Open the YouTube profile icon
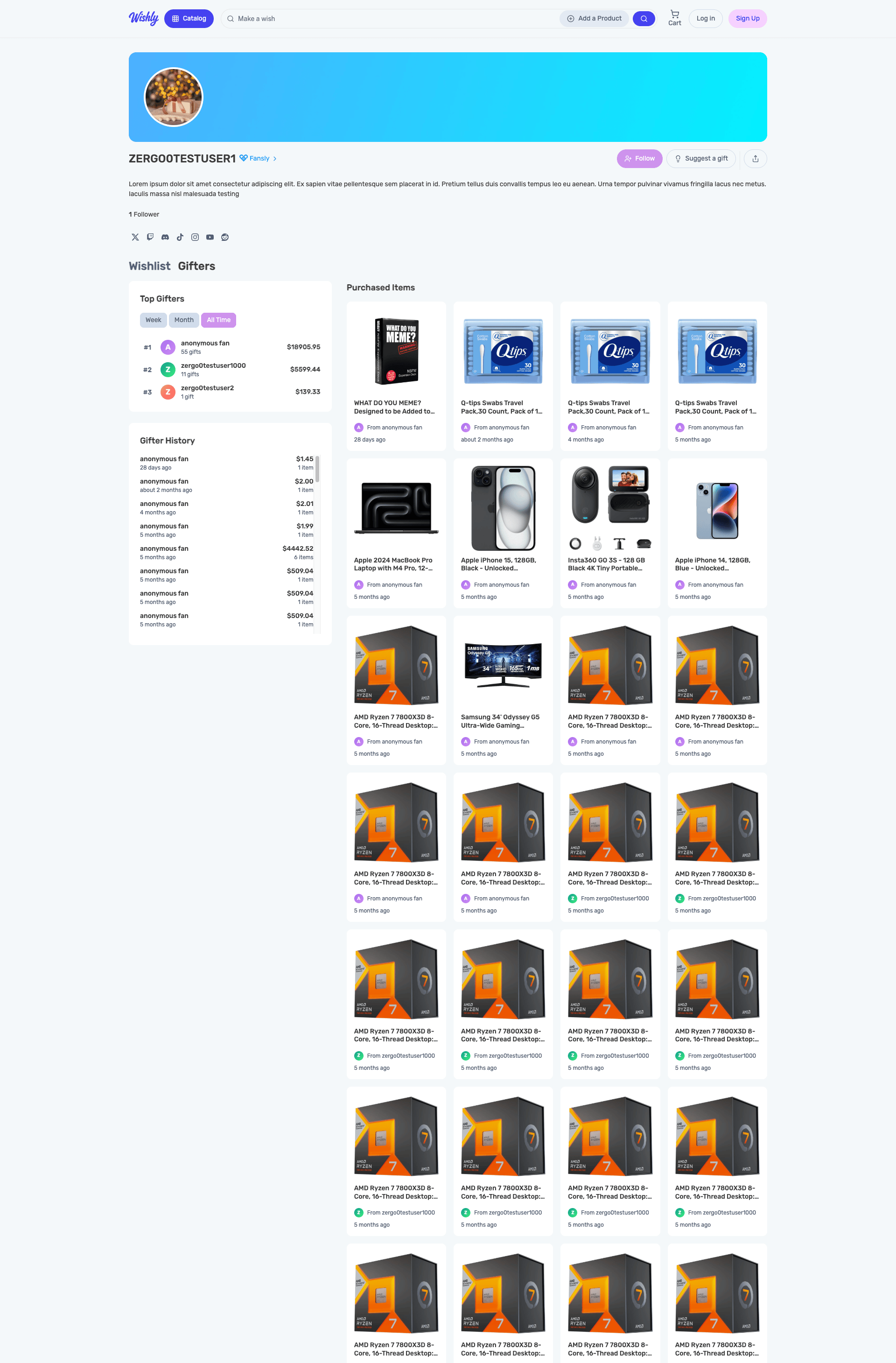Viewport: 896px width, 1363px height. click(210, 237)
